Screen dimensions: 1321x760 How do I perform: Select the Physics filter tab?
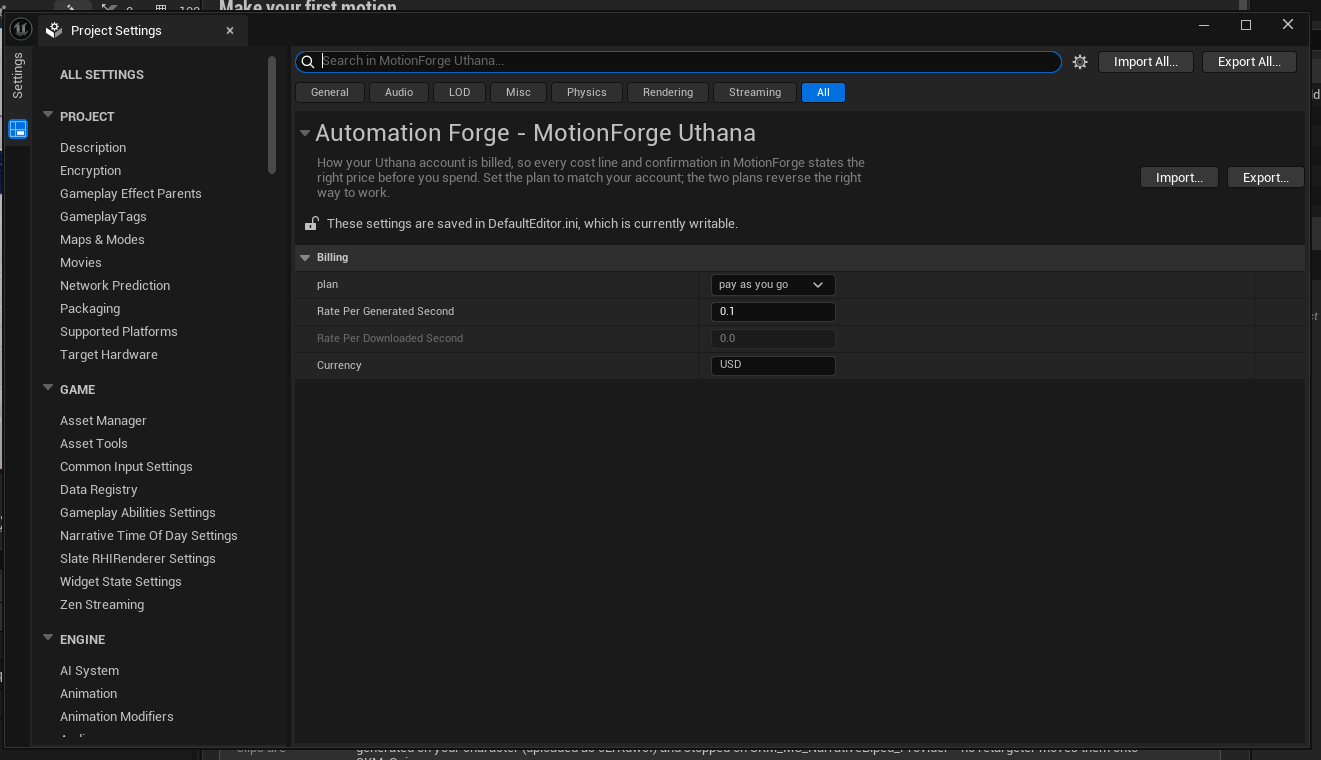587,92
